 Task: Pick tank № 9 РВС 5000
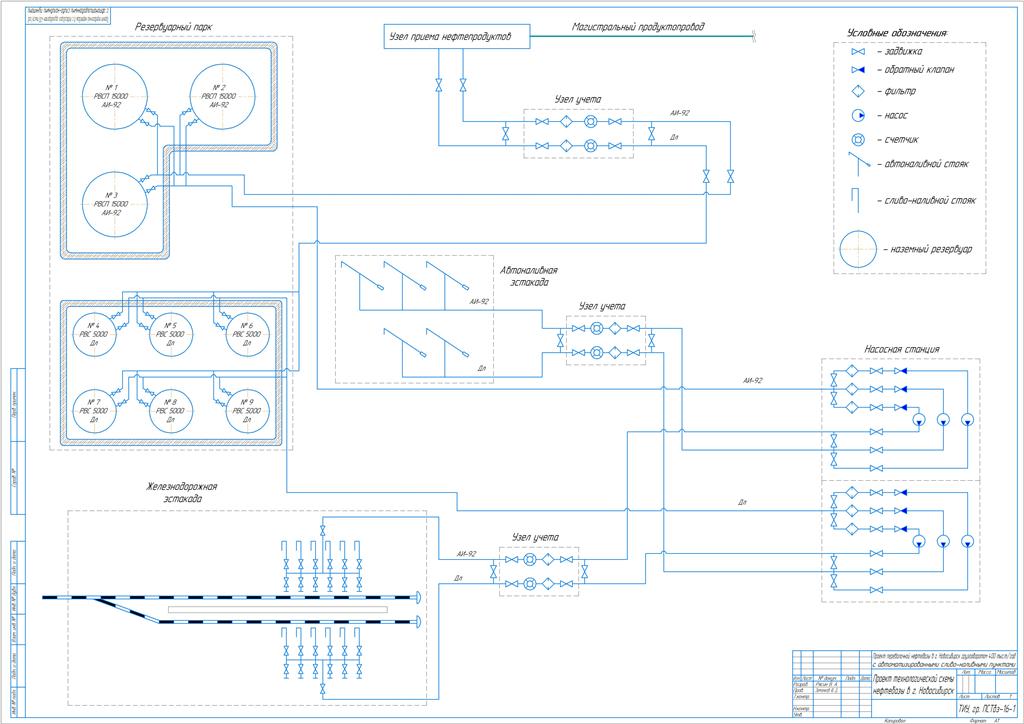point(248,411)
